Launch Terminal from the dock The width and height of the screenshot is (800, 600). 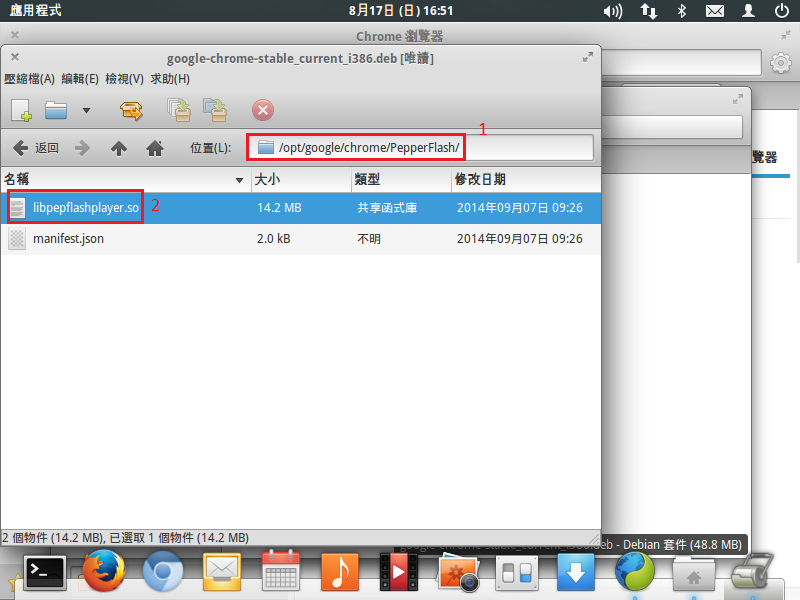[45, 572]
